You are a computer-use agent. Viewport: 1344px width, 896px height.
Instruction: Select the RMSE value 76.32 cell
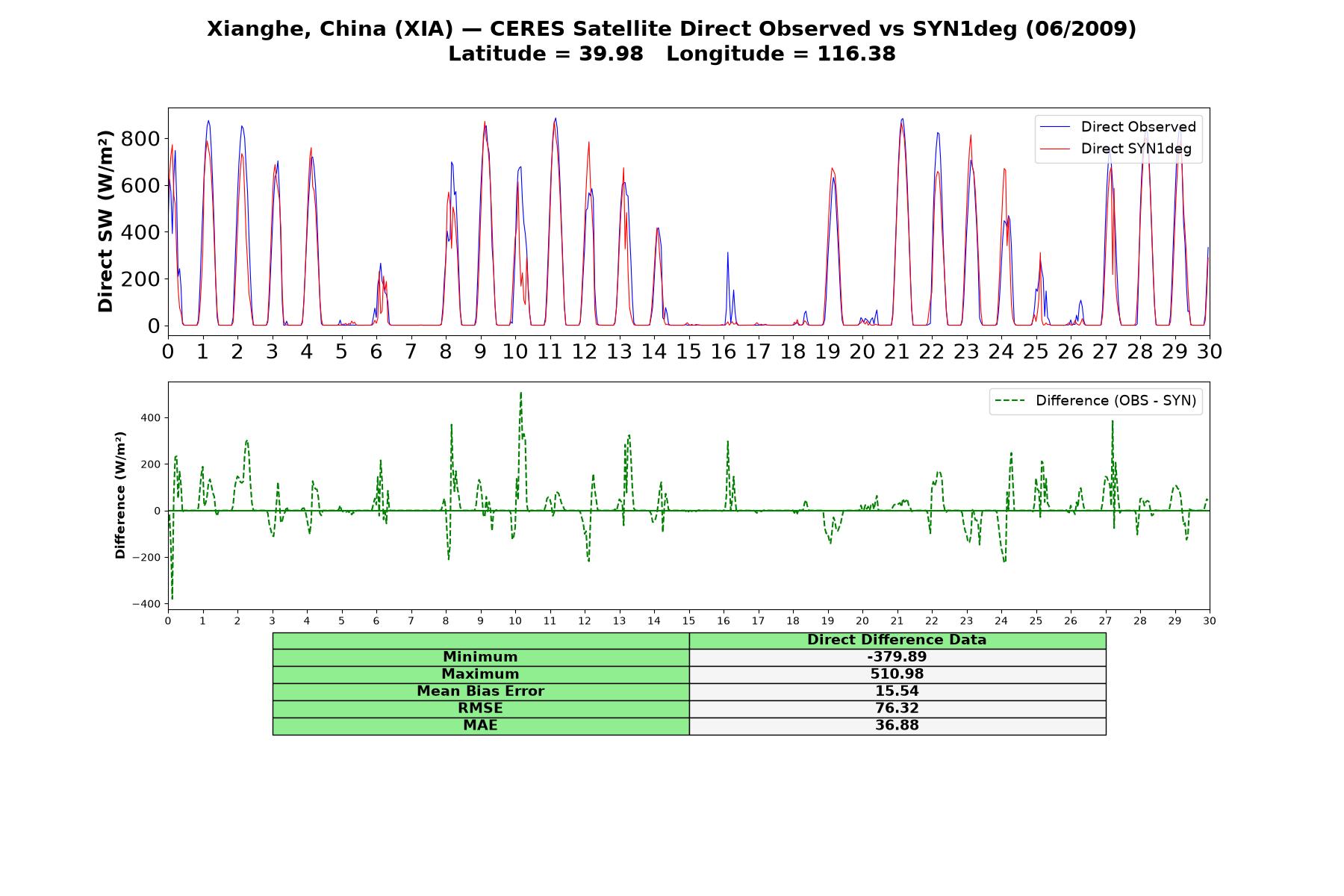point(897,709)
